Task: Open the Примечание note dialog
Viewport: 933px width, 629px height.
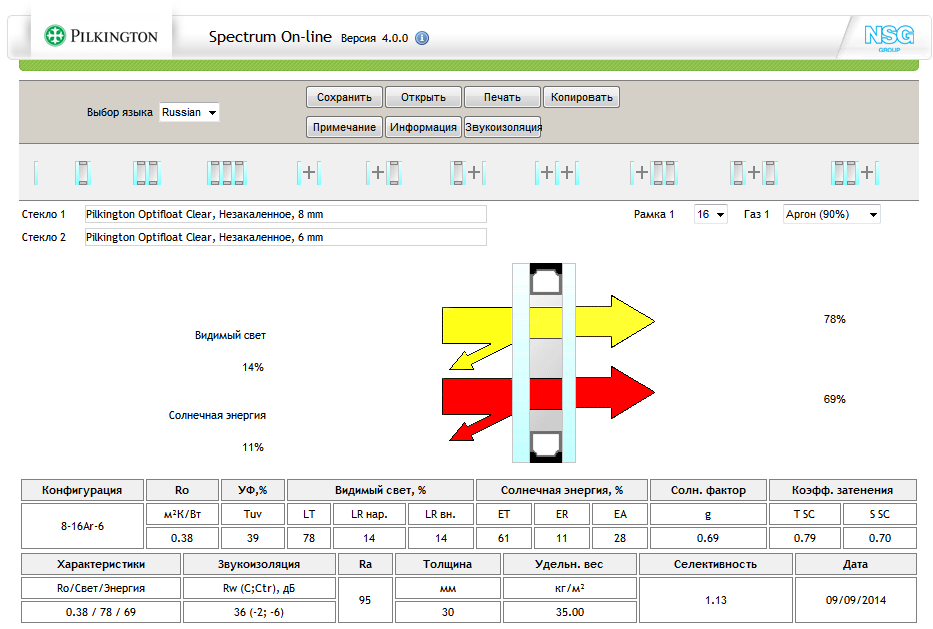Action: click(x=344, y=127)
